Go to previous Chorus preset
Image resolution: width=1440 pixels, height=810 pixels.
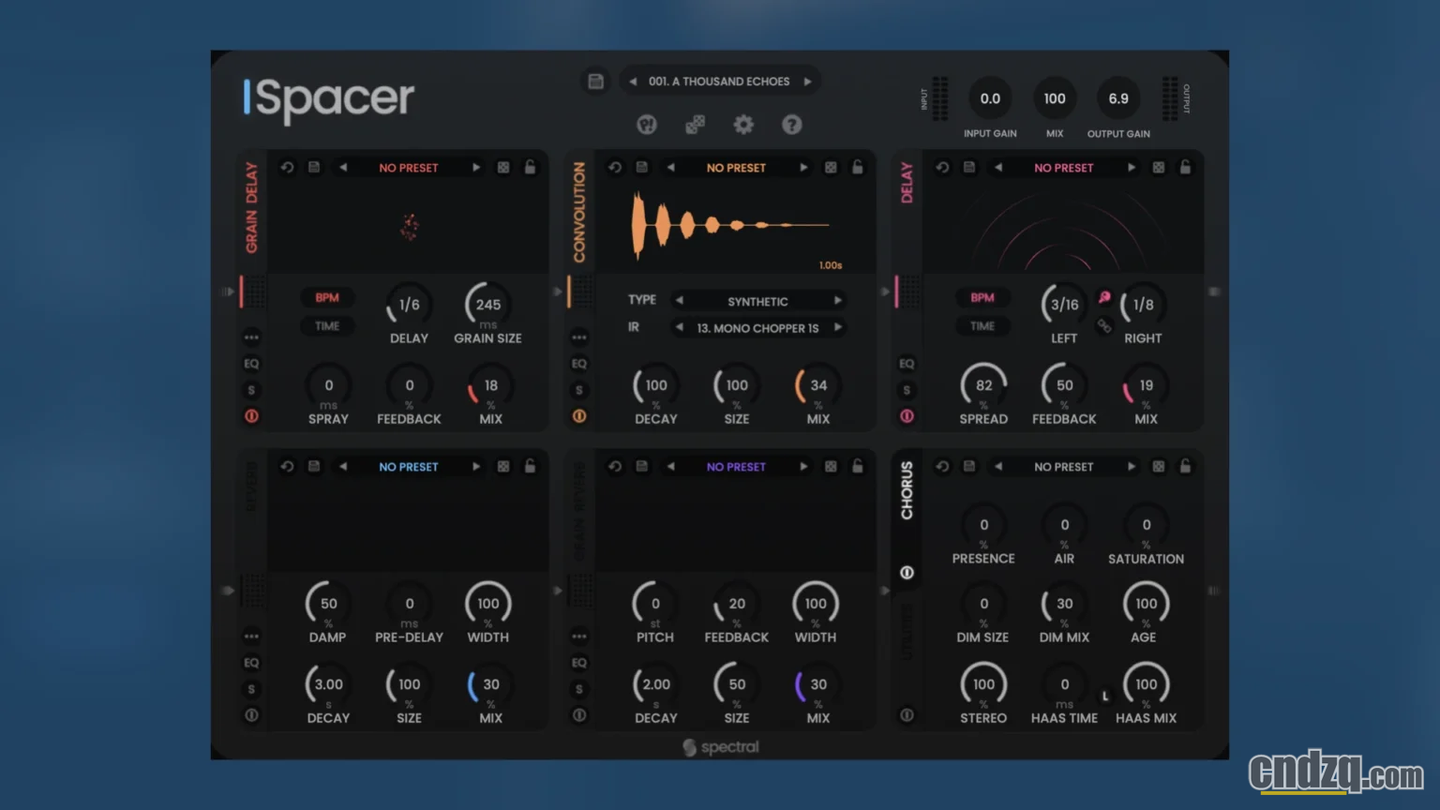[x=998, y=466]
